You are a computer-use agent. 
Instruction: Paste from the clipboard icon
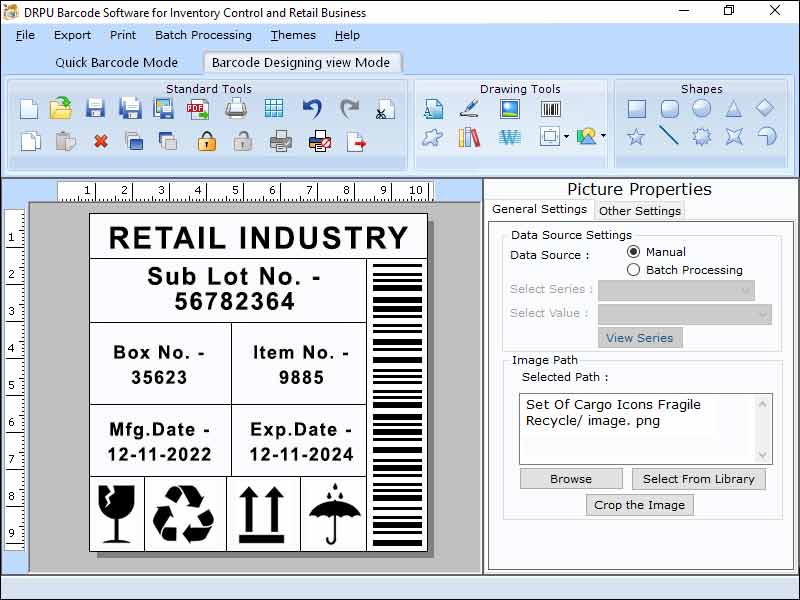pos(65,141)
